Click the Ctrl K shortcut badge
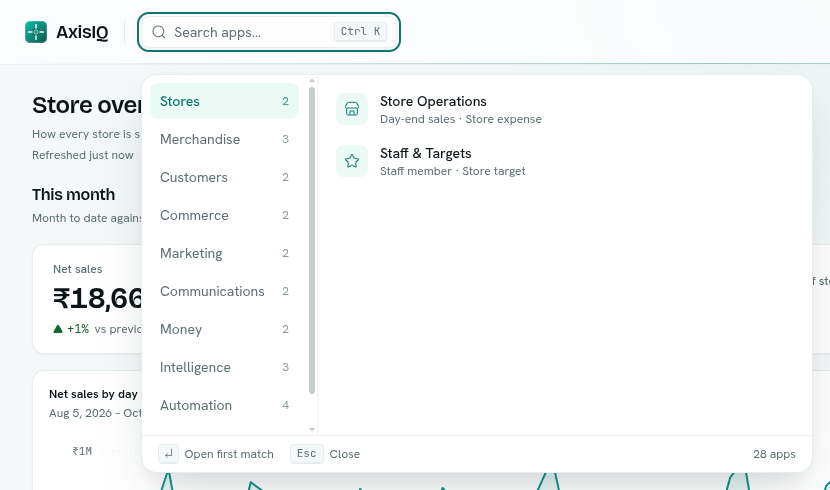 (360, 32)
